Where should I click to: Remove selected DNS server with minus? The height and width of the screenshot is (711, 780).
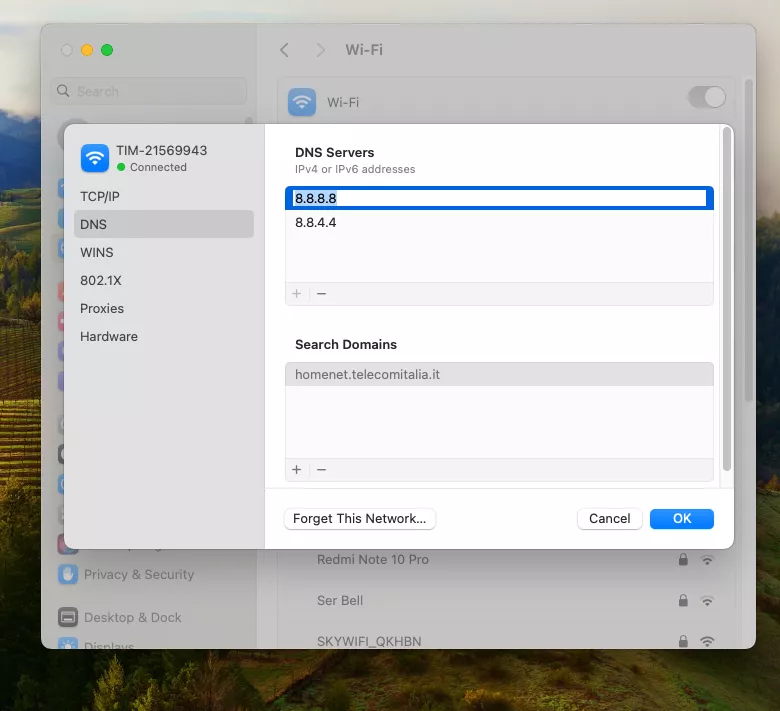coord(321,294)
